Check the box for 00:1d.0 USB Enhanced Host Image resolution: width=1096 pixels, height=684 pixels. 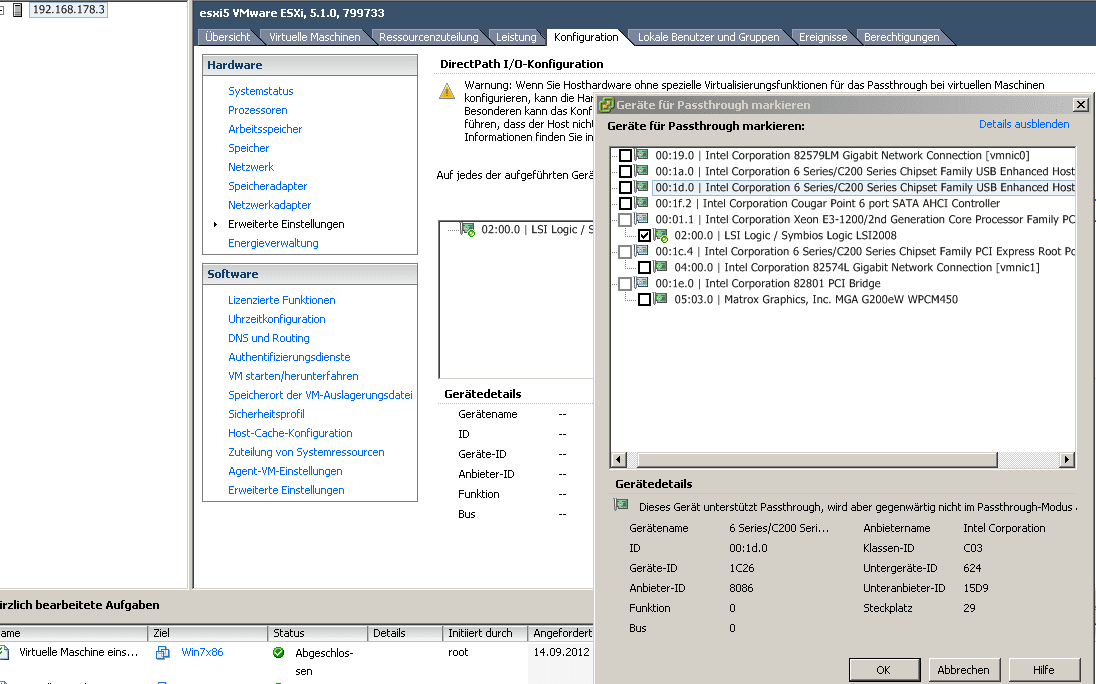(626, 187)
